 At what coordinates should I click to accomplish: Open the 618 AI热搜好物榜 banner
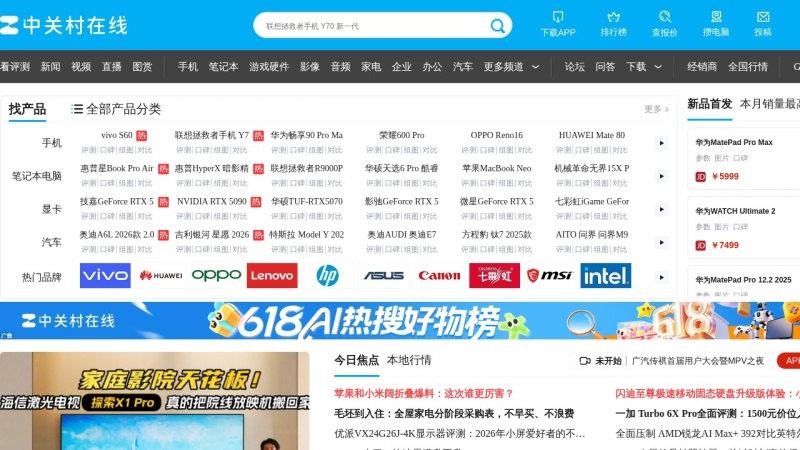pos(400,320)
